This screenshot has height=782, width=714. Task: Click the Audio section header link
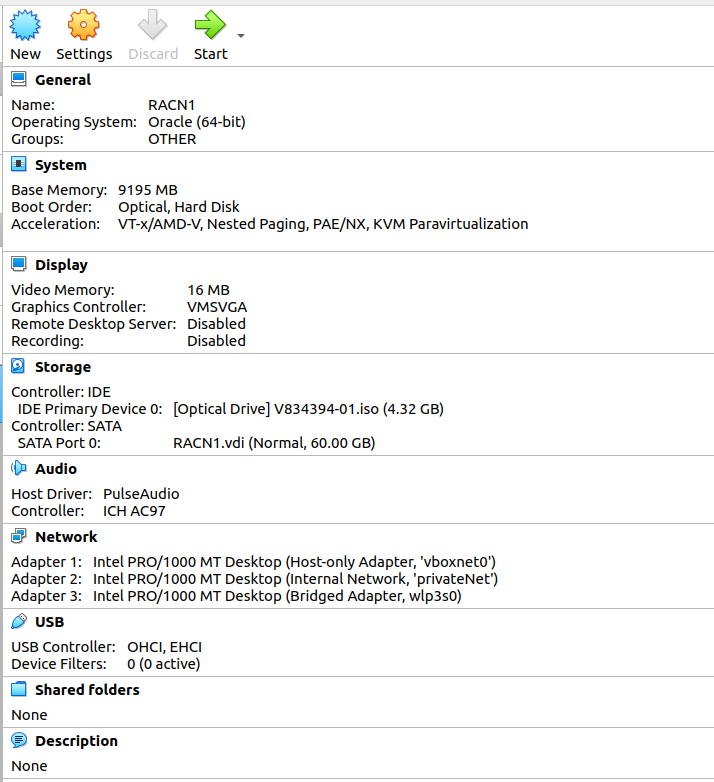(x=56, y=469)
